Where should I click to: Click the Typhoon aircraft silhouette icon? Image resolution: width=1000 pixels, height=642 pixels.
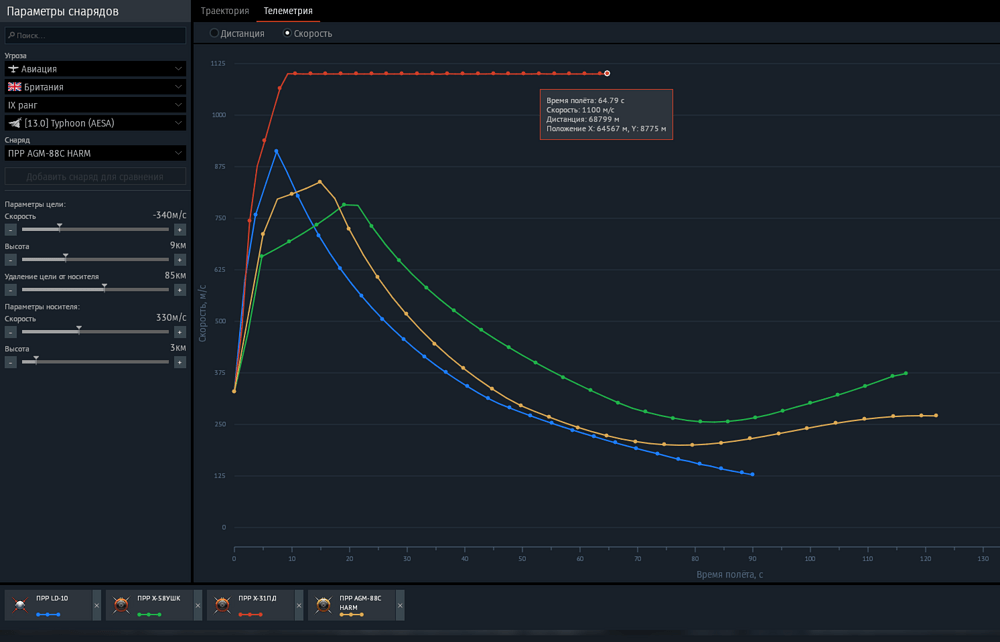[15, 123]
